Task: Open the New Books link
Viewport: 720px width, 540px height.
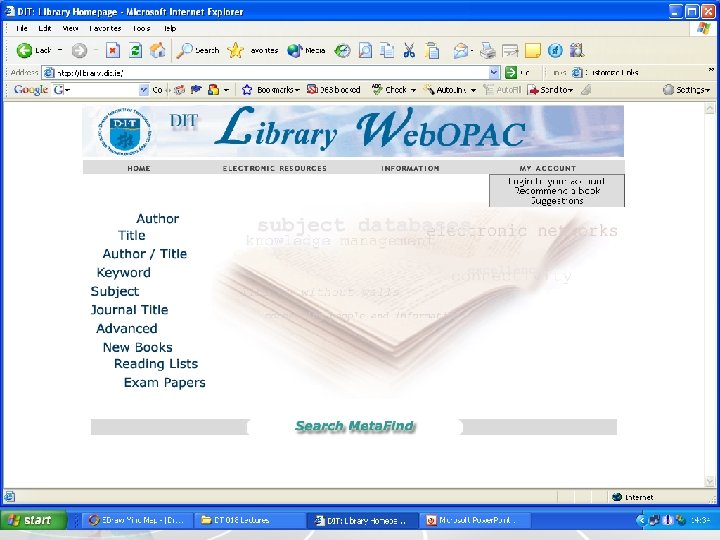Action: (138, 347)
